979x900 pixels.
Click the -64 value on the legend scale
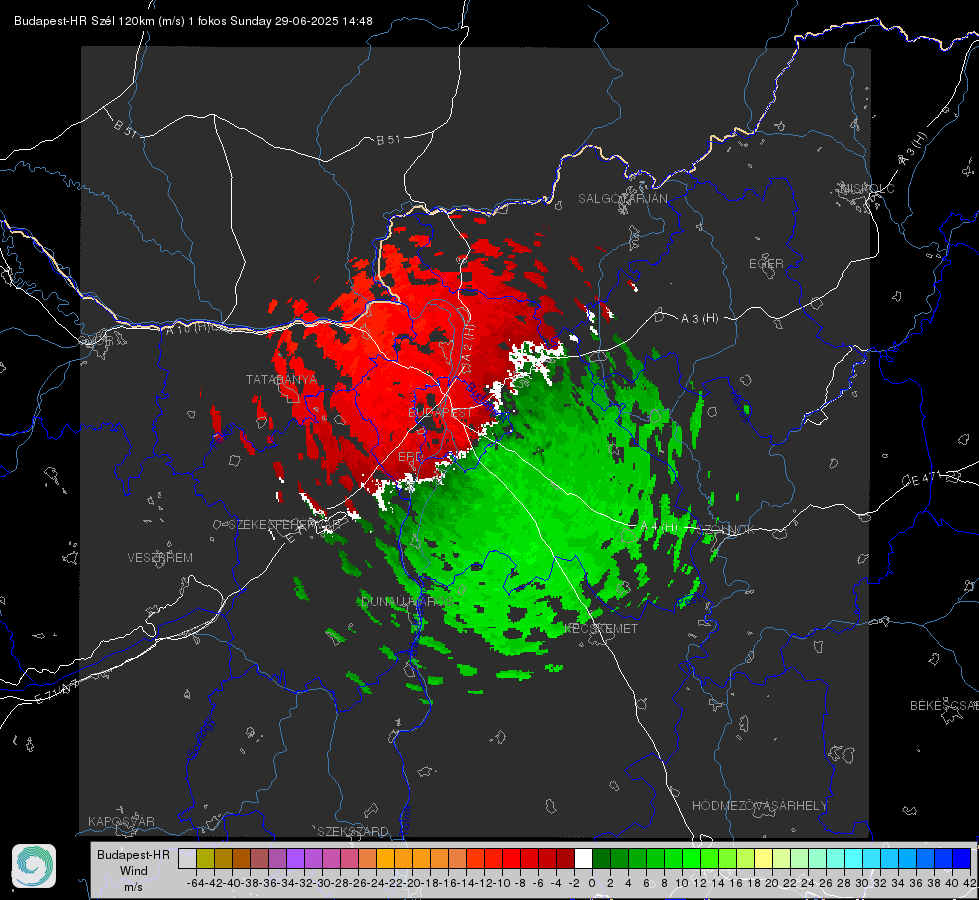pyautogui.click(x=195, y=883)
